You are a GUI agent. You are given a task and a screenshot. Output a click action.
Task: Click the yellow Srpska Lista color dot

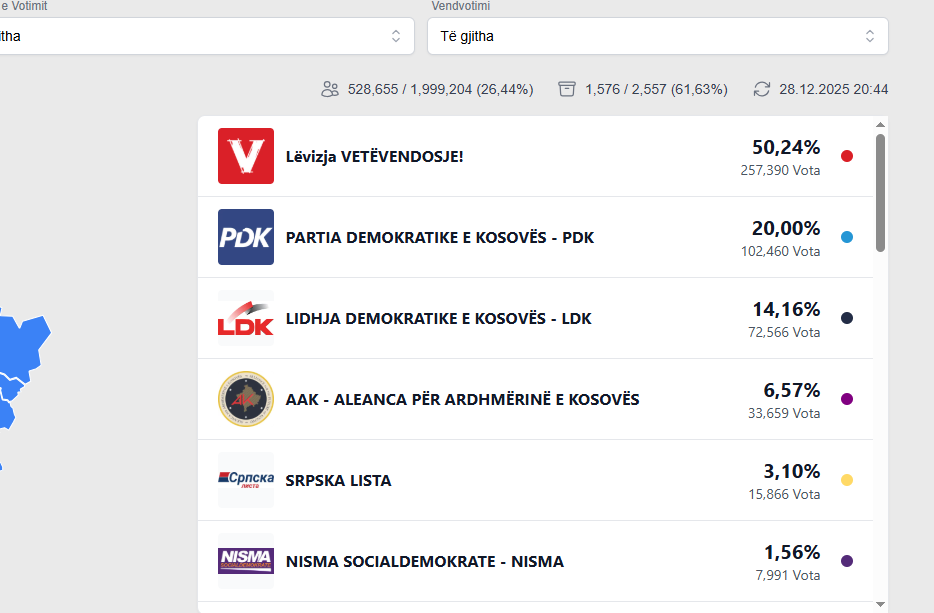[847, 480]
